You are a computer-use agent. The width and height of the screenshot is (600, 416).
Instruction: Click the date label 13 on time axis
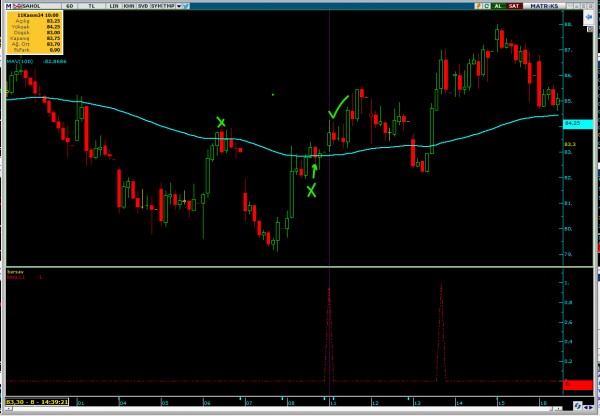tap(417, 403)
